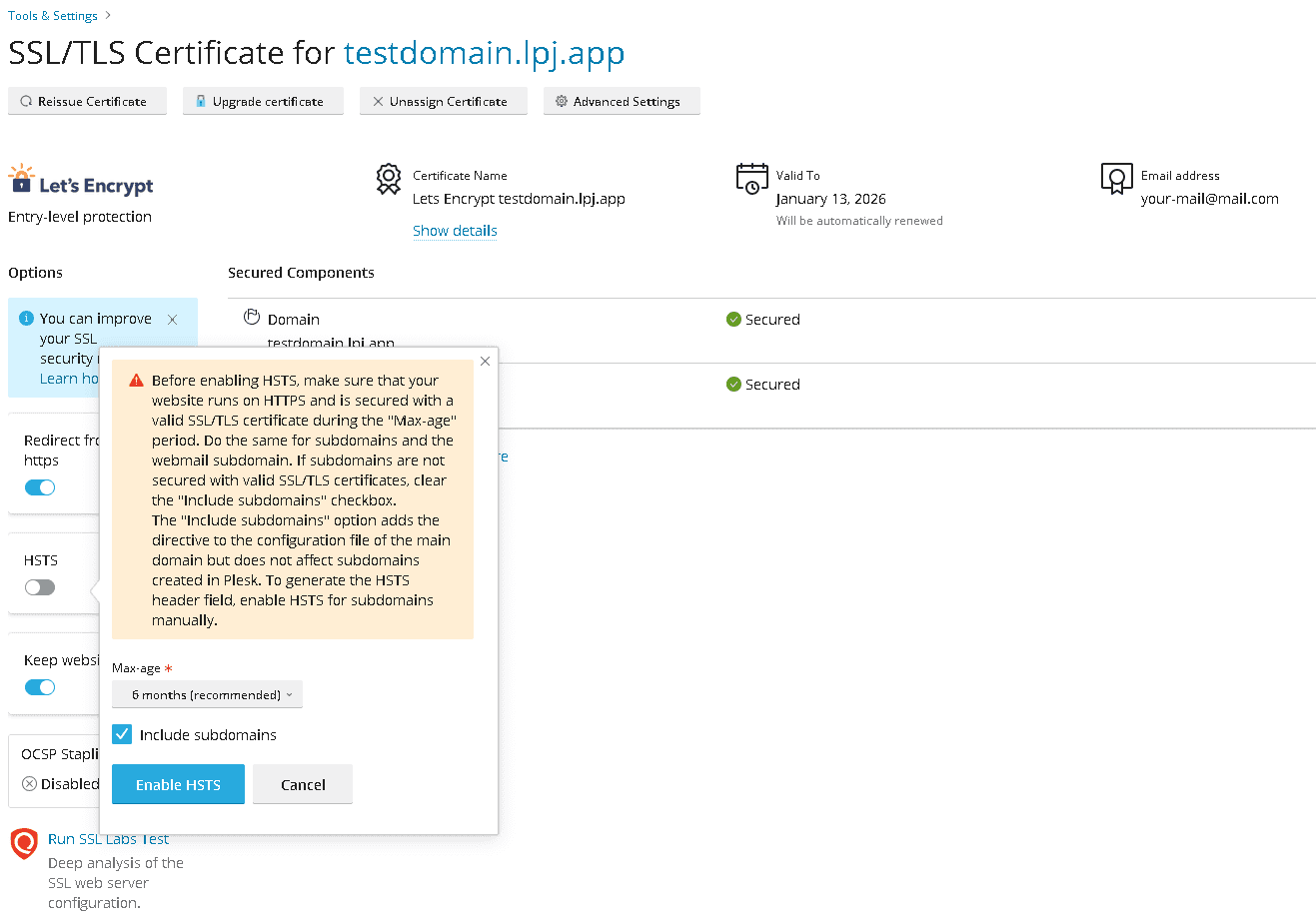
Task: Expand certificate info via Show details
Action: click(455, 231)
